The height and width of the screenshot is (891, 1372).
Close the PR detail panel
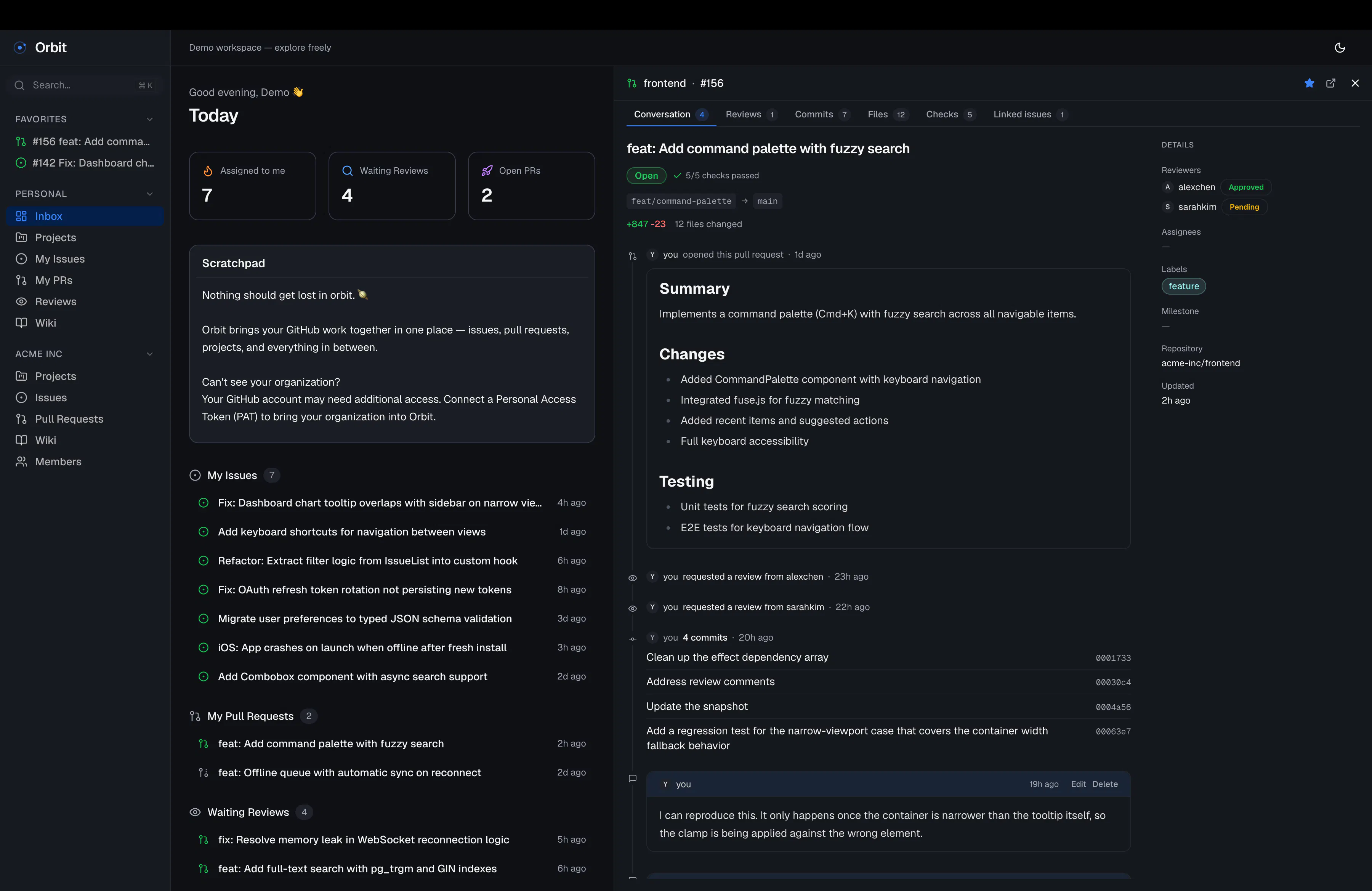1355,83
